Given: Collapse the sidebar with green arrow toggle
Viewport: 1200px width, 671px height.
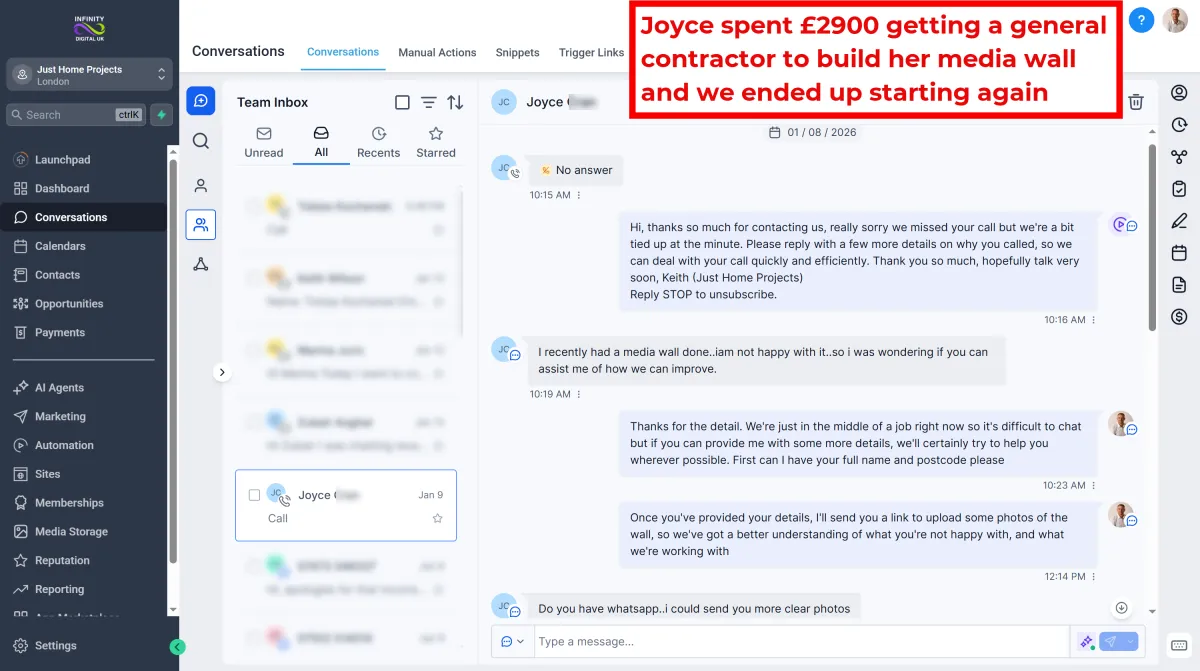Looking at the screenshot, I should click(x=178, y=647).
